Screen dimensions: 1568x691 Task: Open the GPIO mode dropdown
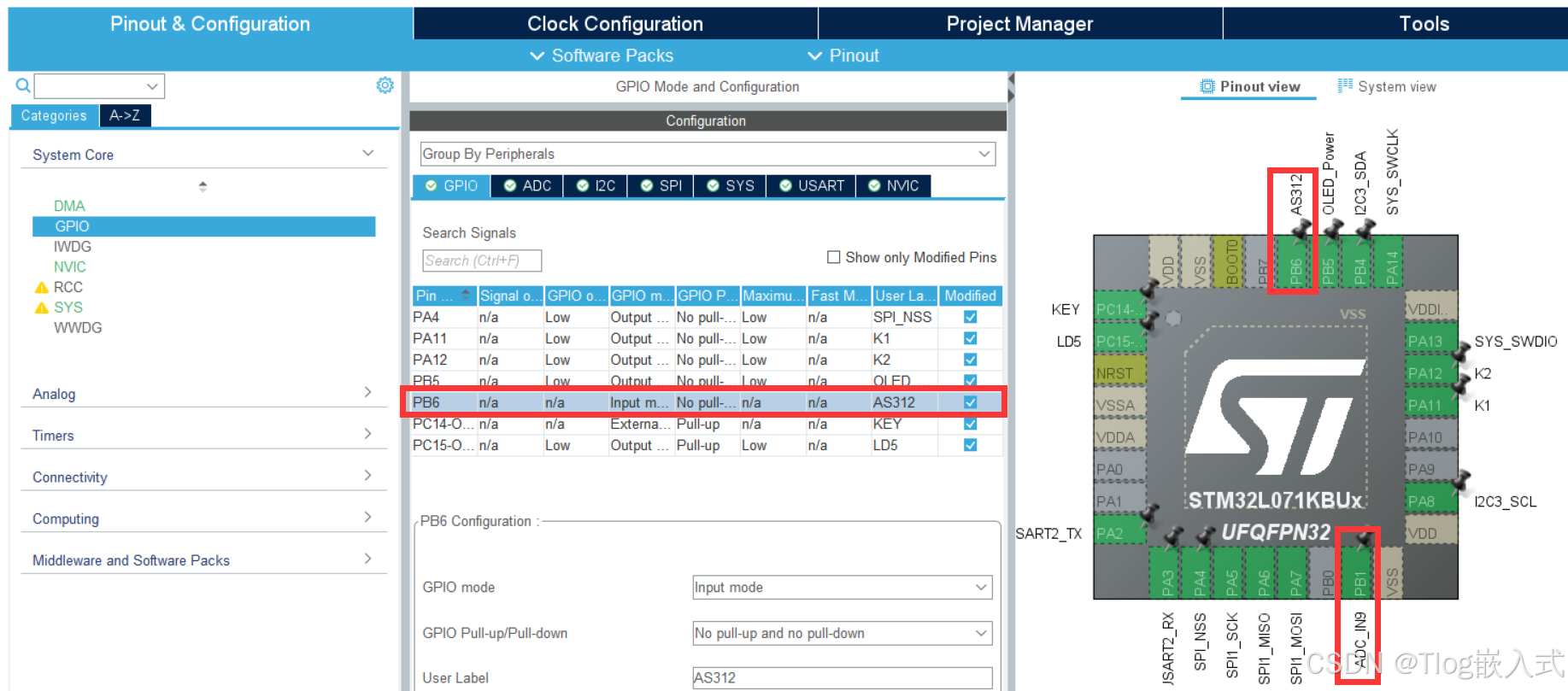[x=842, y=588]
